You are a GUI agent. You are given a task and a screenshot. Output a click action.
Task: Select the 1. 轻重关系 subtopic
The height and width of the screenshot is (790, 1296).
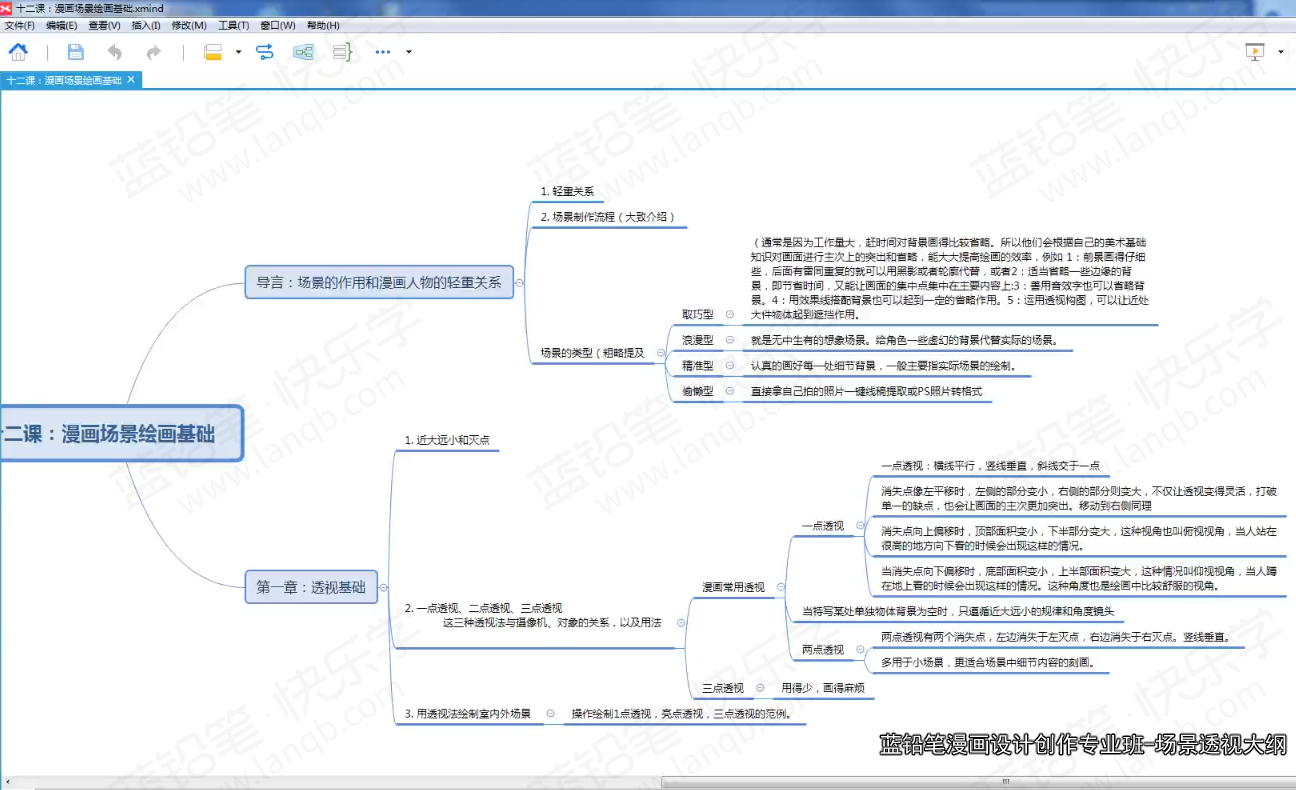click(567, 191)
